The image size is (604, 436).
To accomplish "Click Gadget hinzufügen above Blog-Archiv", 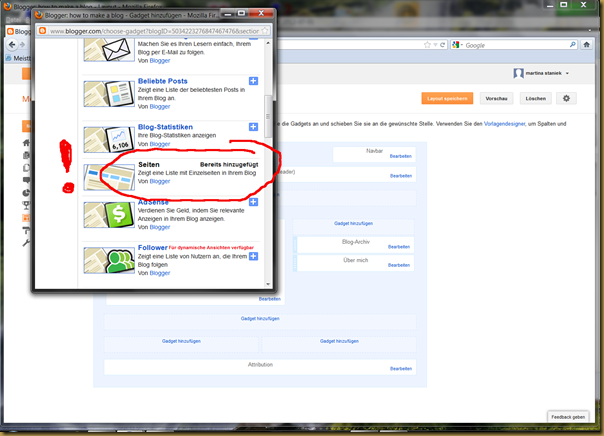I will (x=353, y=223).
